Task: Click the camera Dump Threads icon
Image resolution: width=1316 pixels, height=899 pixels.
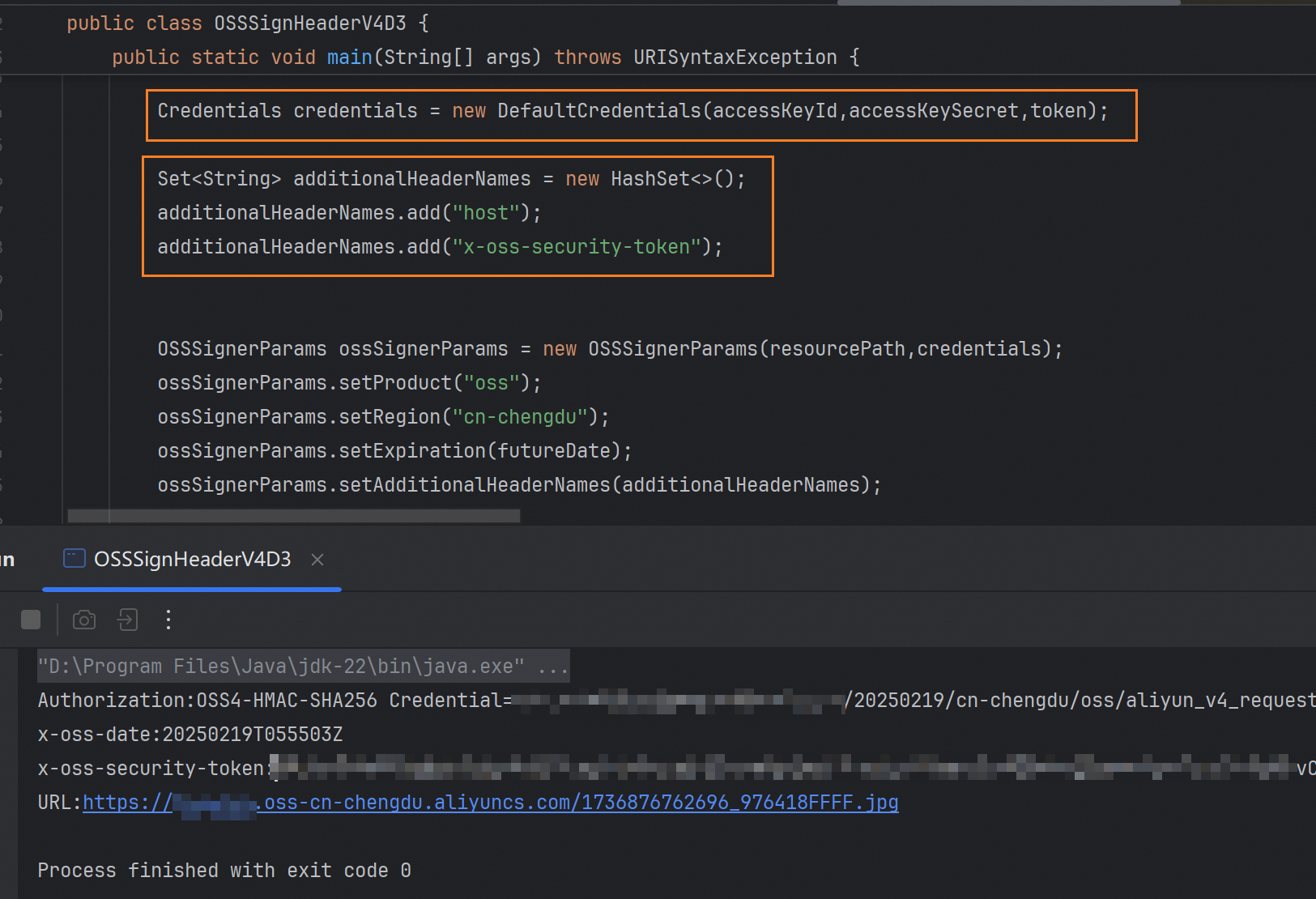Action: [x=84, y=620]
